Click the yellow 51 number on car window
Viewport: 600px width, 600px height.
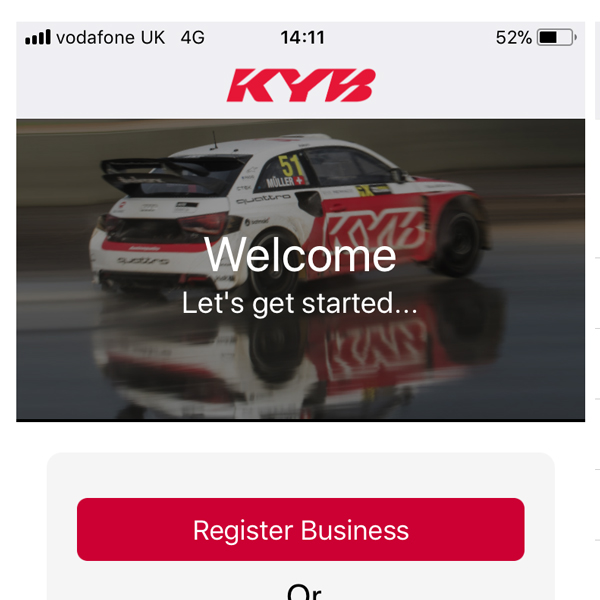[x=290, y=165]
